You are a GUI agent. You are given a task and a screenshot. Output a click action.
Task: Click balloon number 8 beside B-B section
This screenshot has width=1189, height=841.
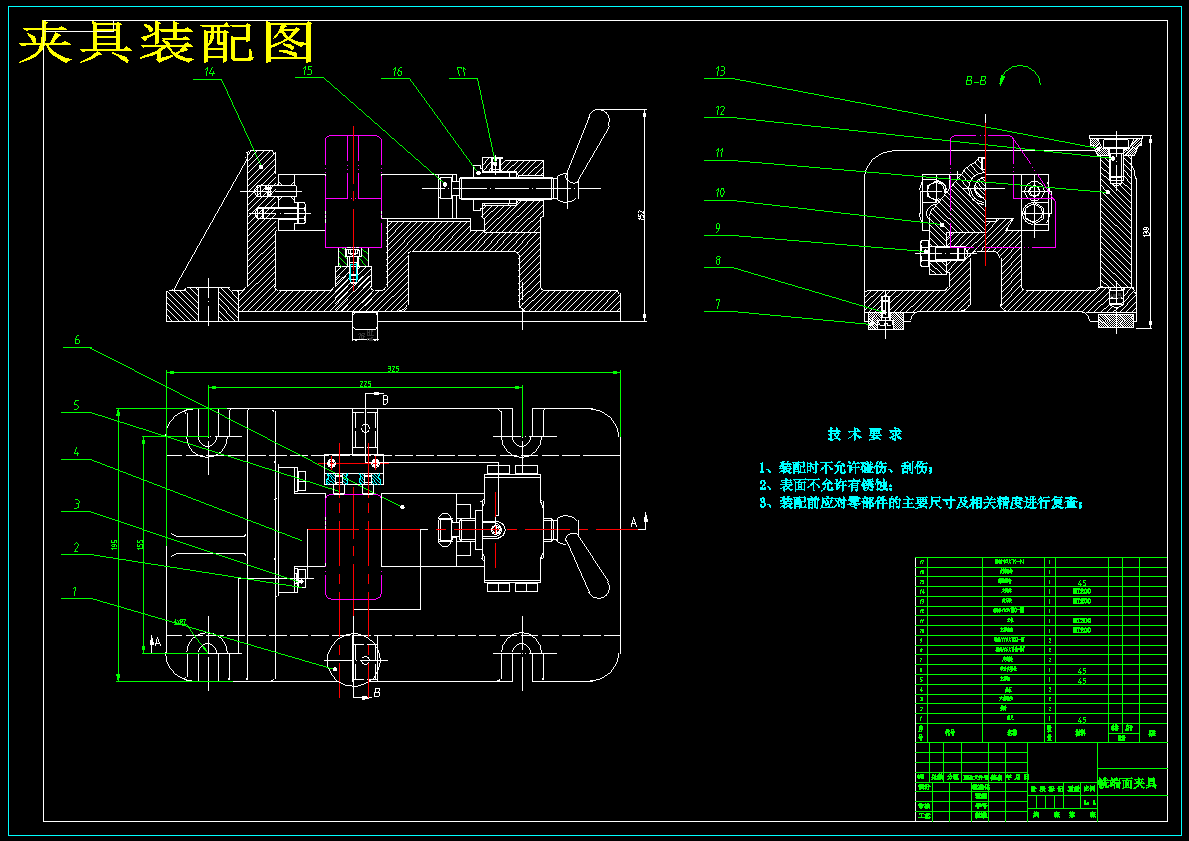click(717, 261)
